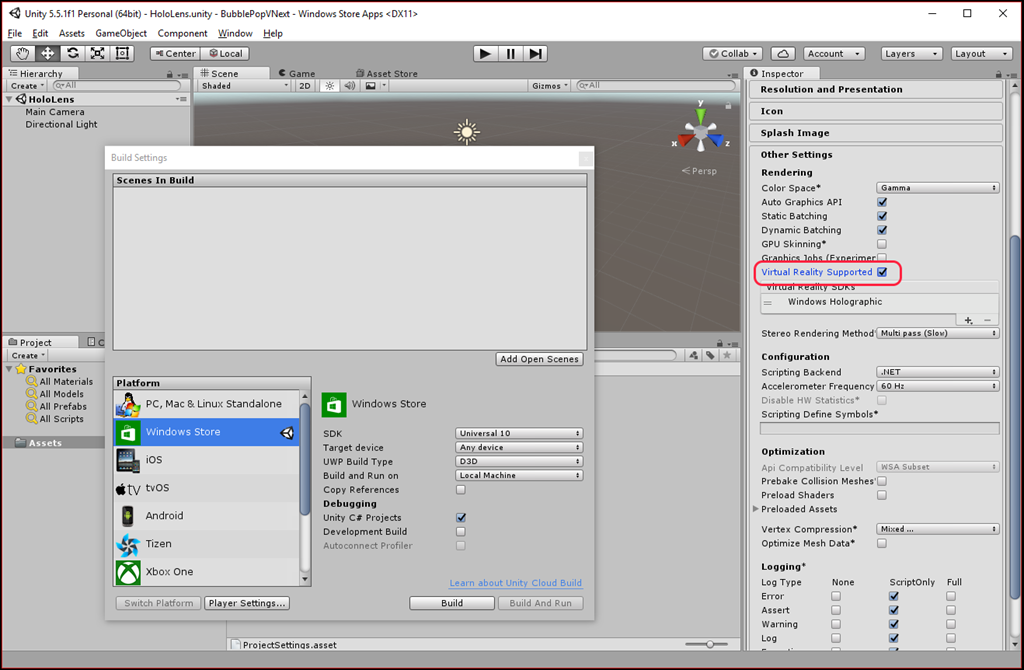Viewport: 1024px width, 670px height.
Task: Toggle Static Batching checkbox
Action: 882,216
